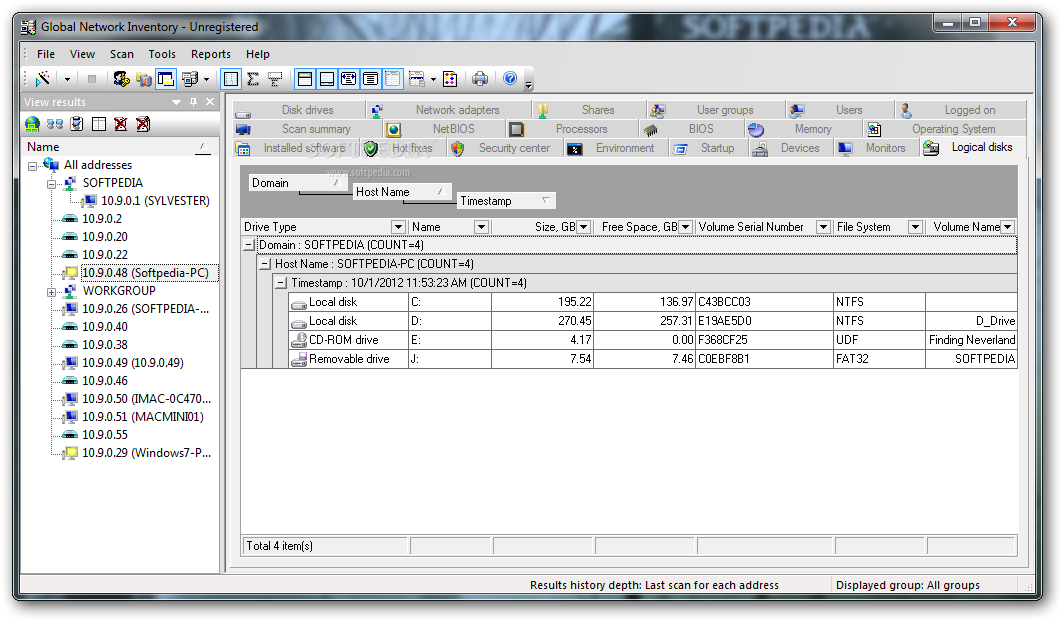Image resolution: width=1063 pixels, height=621 pixels.
Task: Collapse the Domain : SOFTPEDIA group row
Action: click(x=249, y=245)
